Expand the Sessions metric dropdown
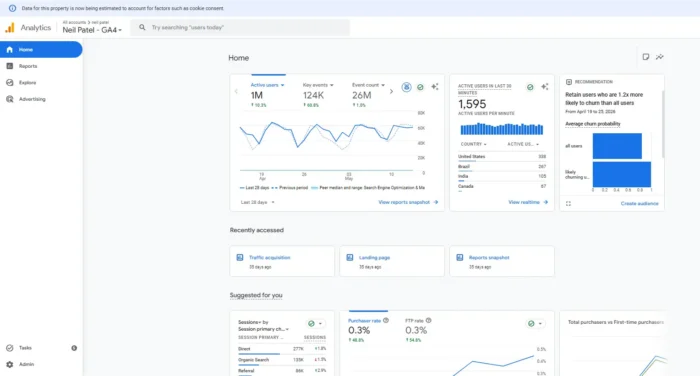The image size is (700, 376). (x=250, y=322)
